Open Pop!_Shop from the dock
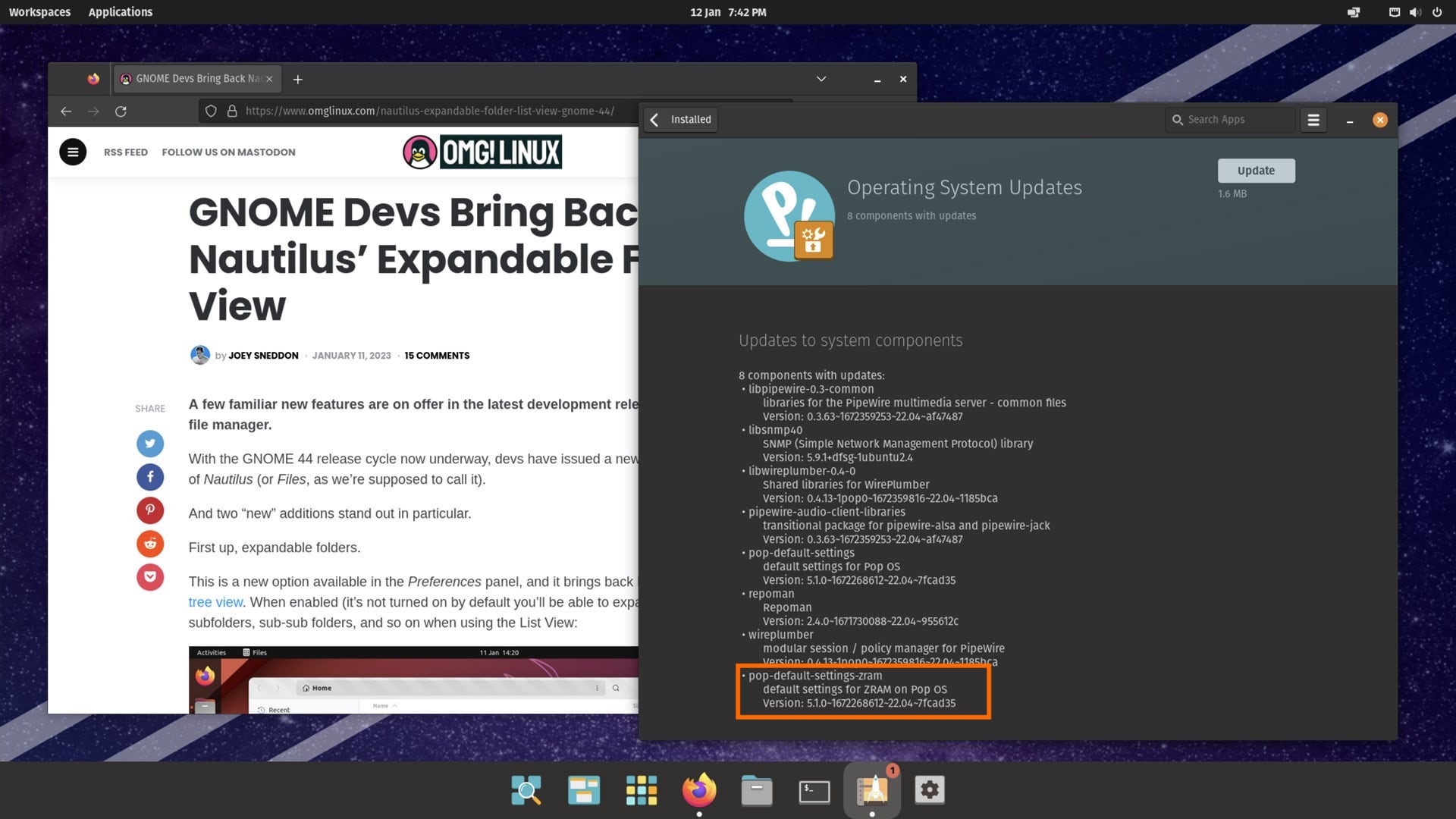 872,790
